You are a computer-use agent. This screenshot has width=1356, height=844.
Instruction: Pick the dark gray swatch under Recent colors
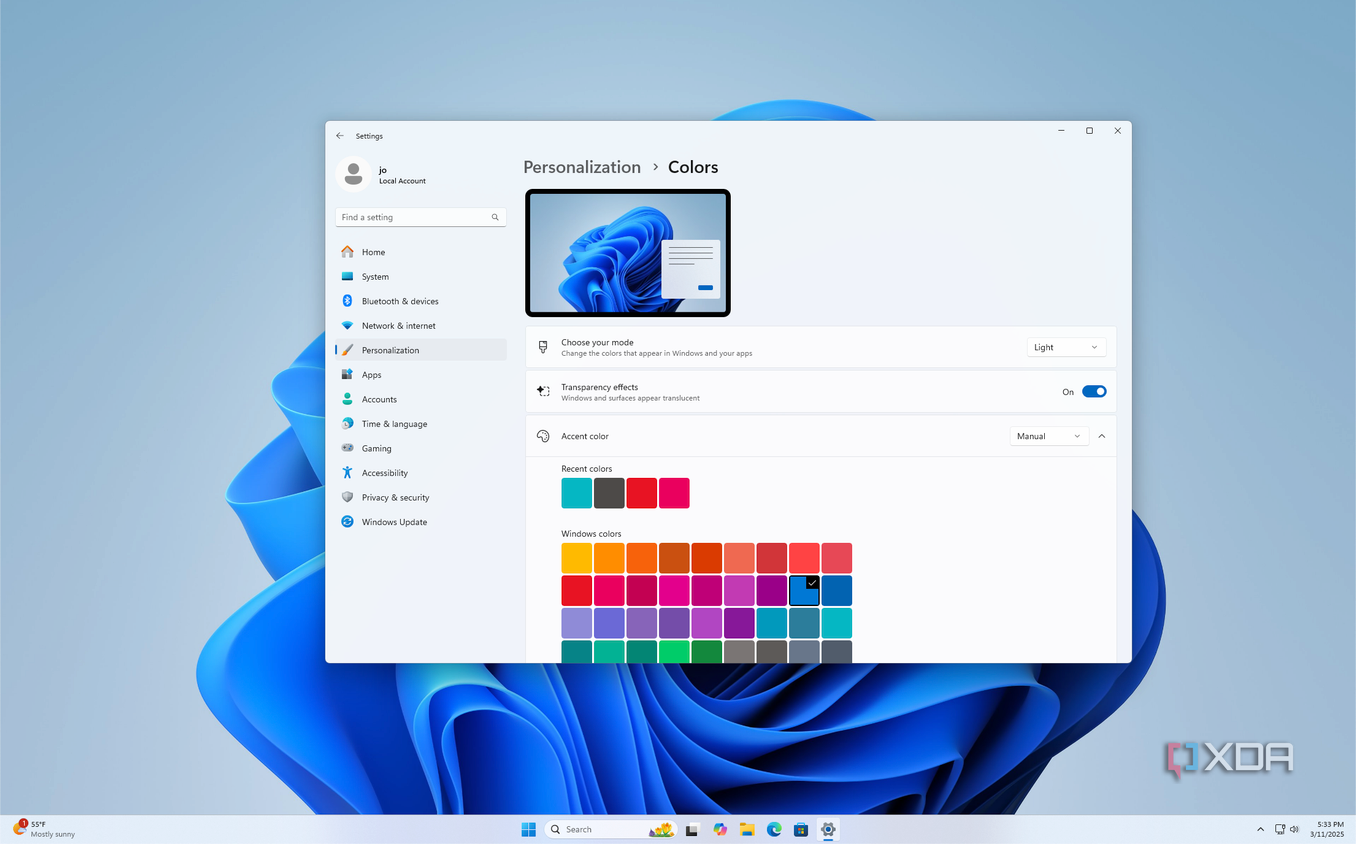click(609, 493)
